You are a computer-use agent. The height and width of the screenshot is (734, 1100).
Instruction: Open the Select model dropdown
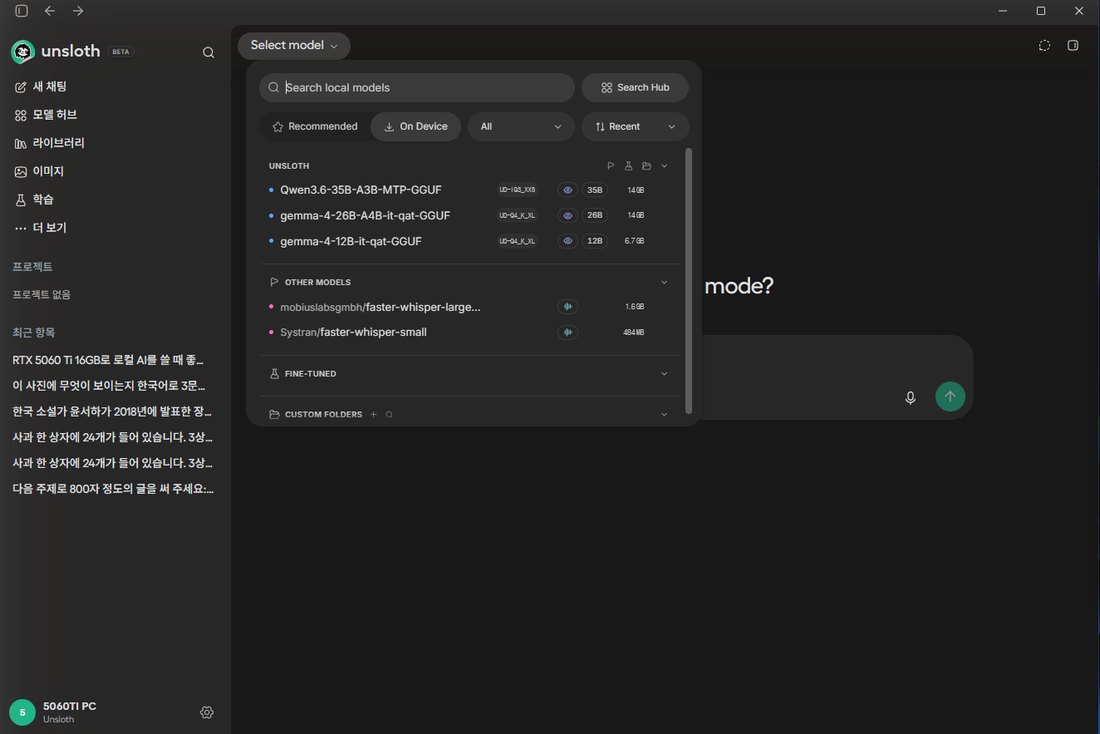tap(294, 46)
